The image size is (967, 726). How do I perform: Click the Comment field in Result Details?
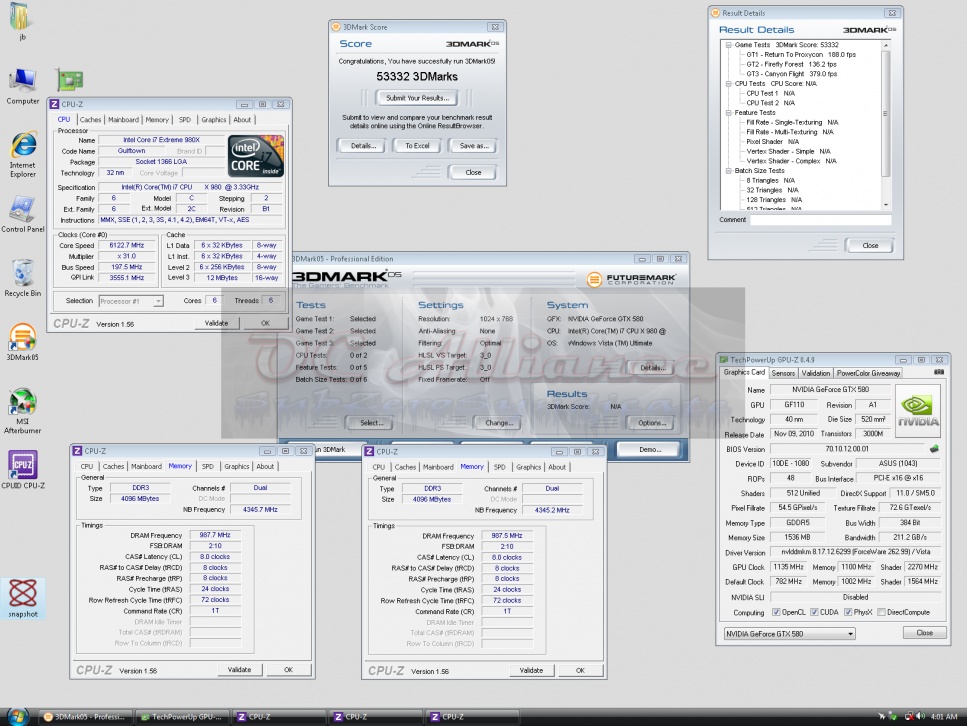pyautogui.click(x=820, y=220)
